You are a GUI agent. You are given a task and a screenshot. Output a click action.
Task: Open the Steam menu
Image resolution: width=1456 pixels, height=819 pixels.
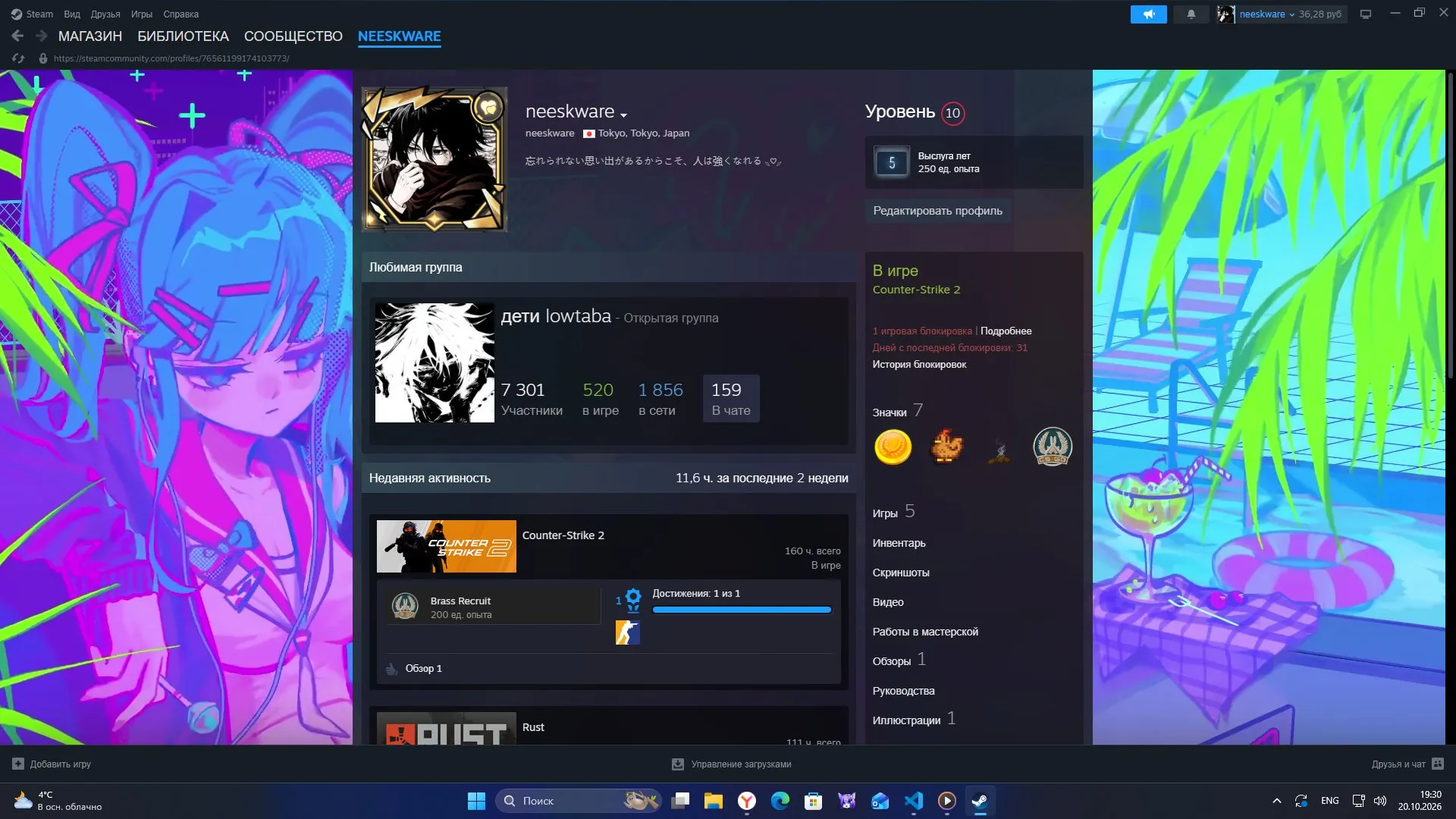coord(33,14)
